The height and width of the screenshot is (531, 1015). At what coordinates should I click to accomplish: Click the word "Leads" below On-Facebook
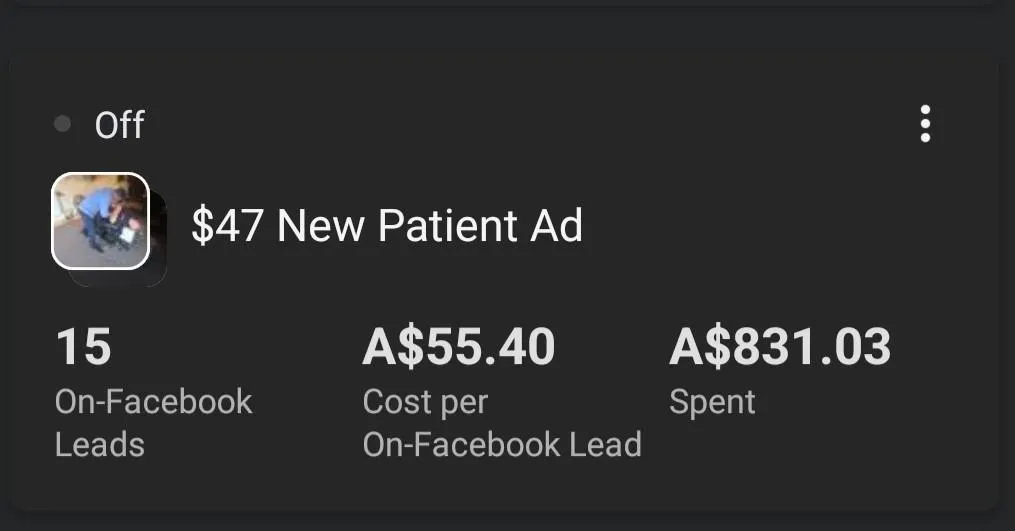[x=100, y=444]
